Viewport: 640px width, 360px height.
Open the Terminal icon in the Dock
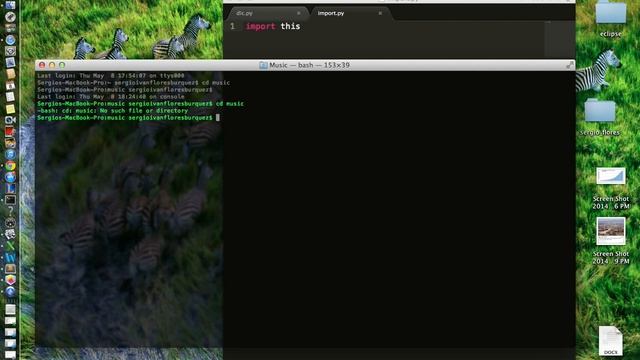coord(10,200)
